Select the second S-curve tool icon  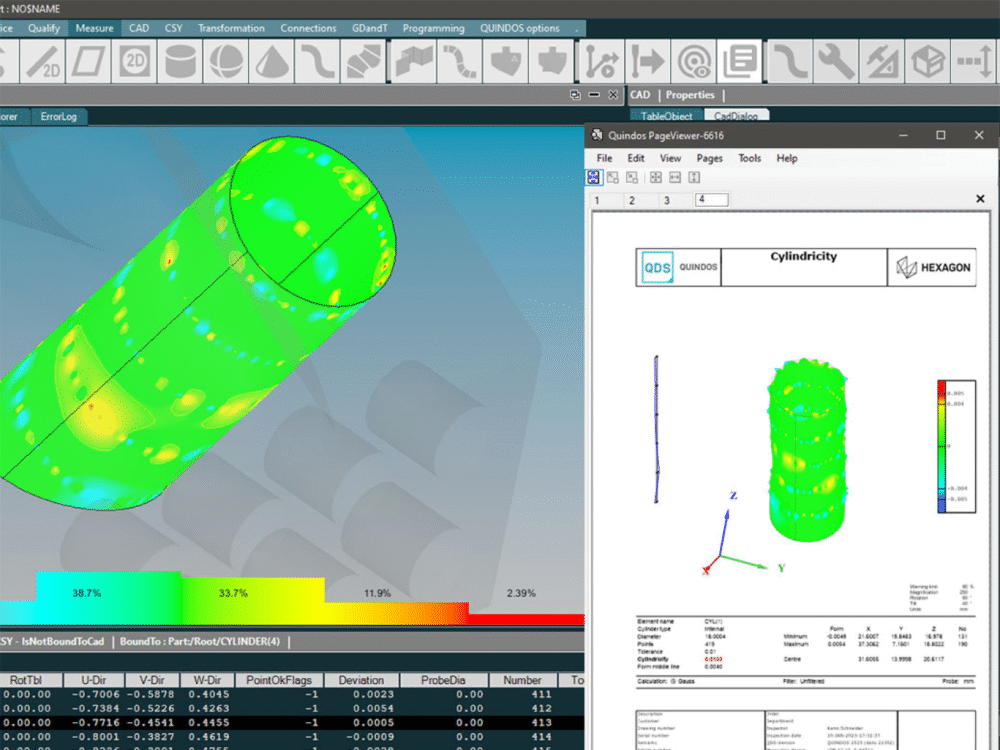point(790,62)
